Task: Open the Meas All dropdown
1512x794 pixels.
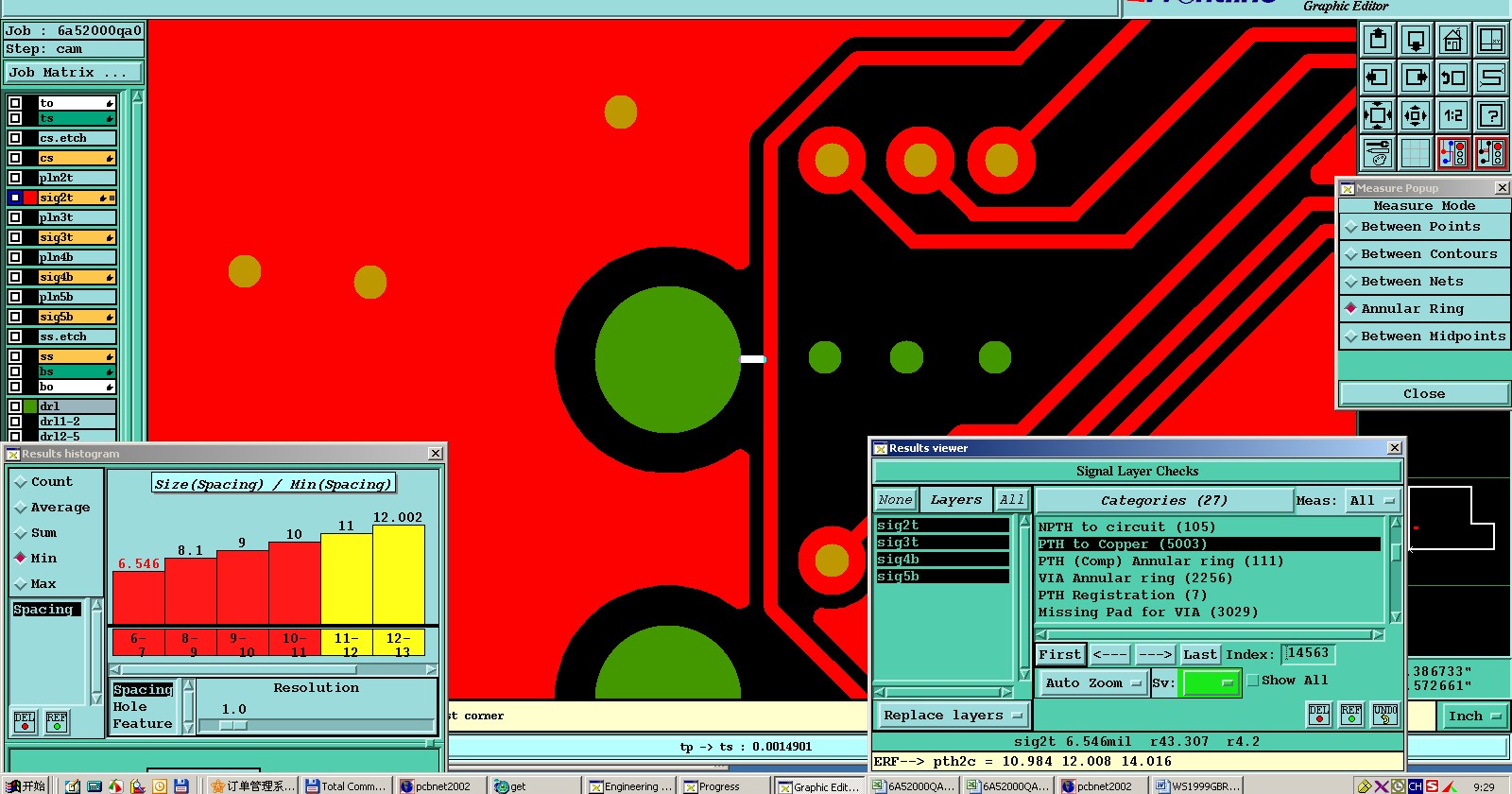Action: click(1372, 501)
